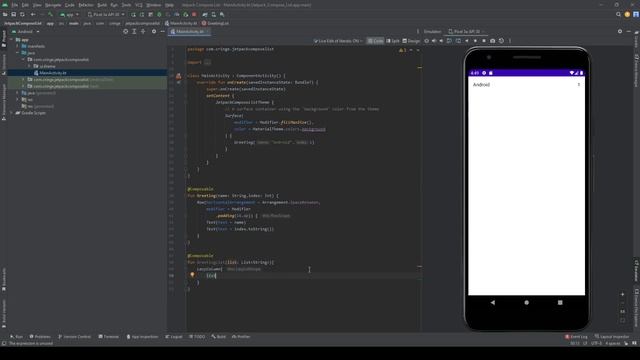640x360 pixels.
Task: Click the Sync/reload toolbar icon
Action: (22, 14)
